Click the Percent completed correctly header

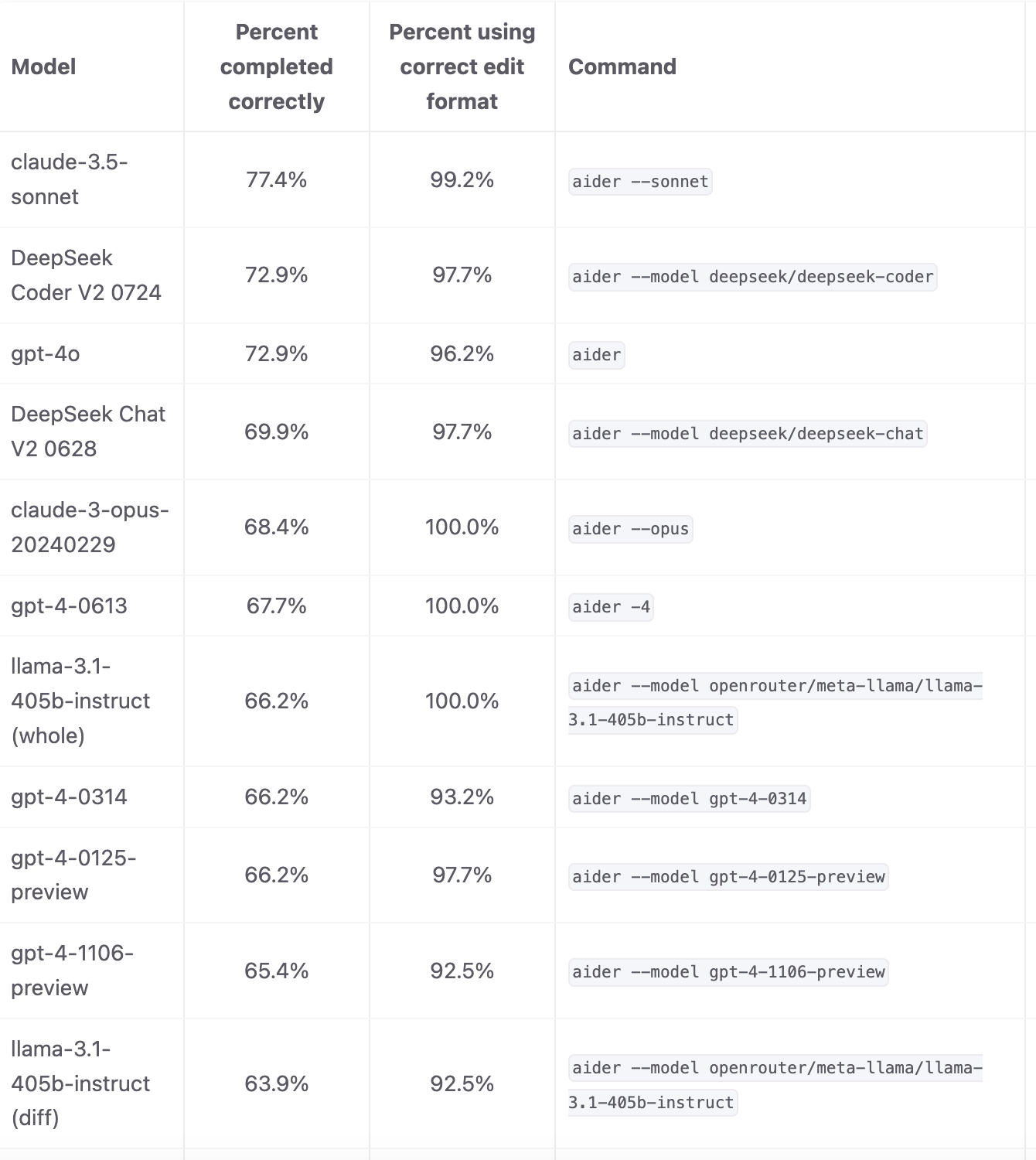pyautogui.click(x=276, y=67)
